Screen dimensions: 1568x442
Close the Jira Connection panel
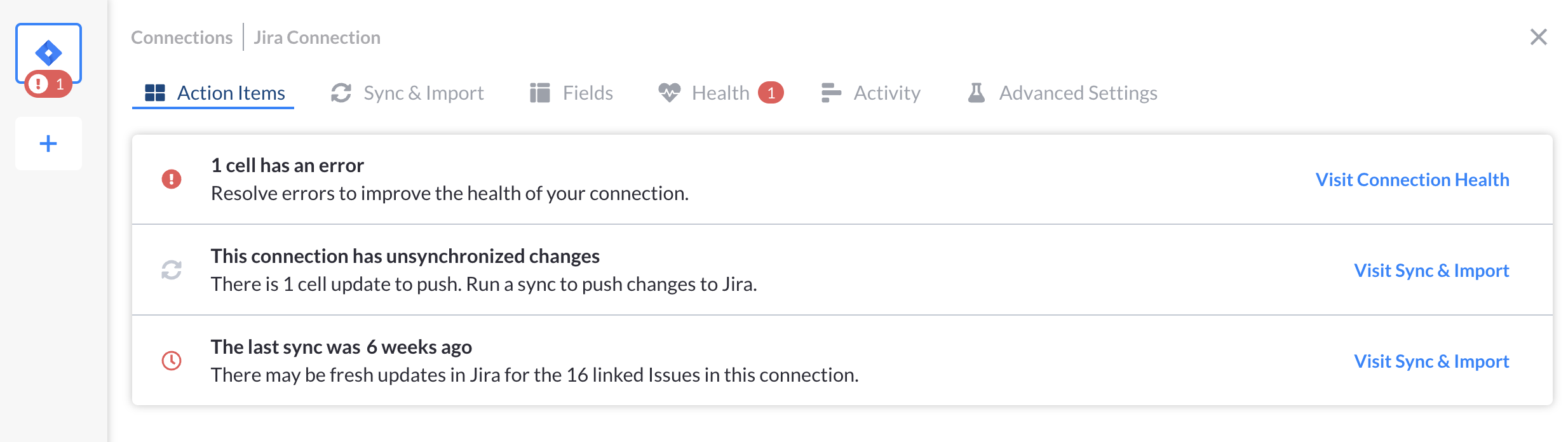pos(1539,37)
